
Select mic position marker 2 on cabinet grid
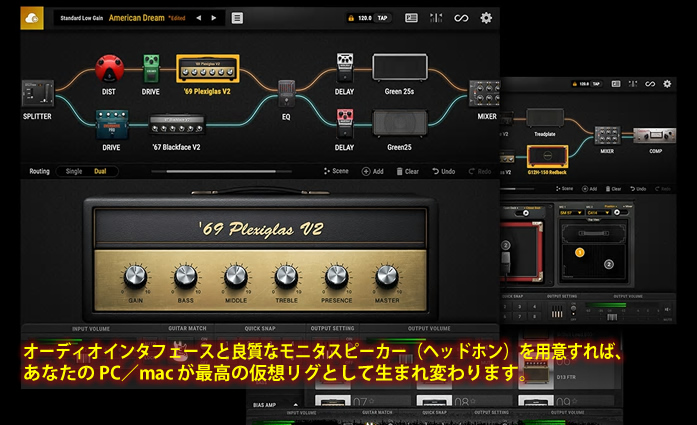pos(609,264)
